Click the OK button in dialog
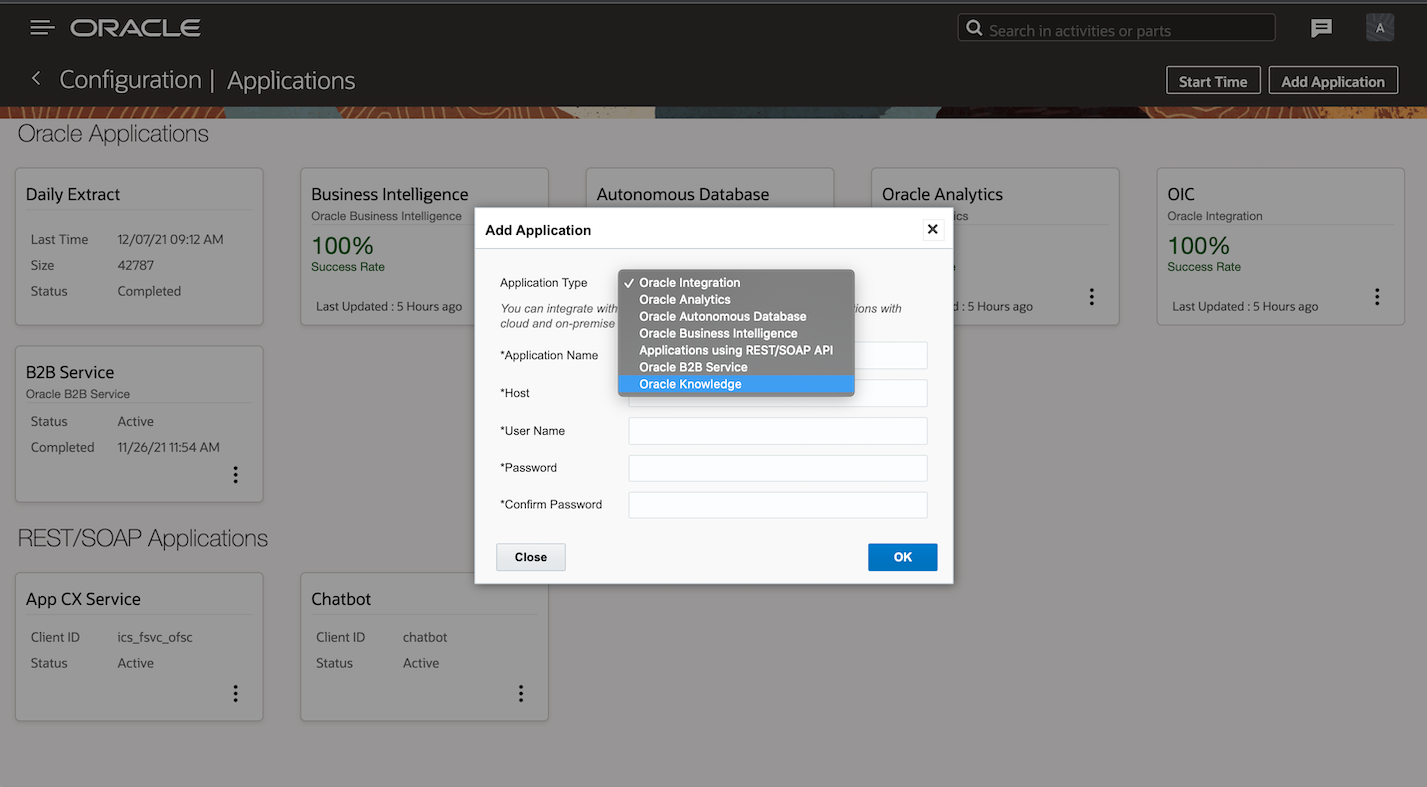The width and height of the screenshot is (1427, 787). pos(902,557)
